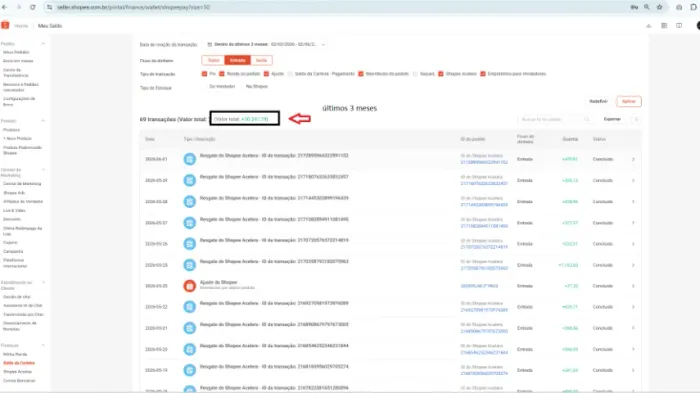Click the calendar icon in the date filter

(x=209, y=45)
